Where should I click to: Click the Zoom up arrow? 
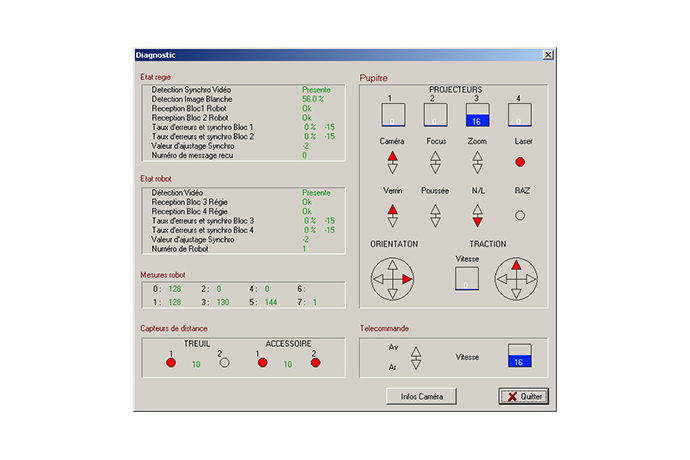477,156
